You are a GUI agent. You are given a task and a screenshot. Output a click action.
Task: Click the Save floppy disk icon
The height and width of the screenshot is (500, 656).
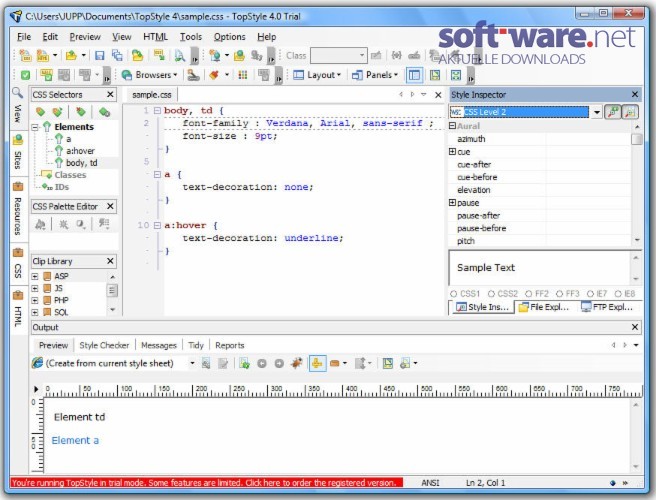pyautogui.click(x=100, y=55)
